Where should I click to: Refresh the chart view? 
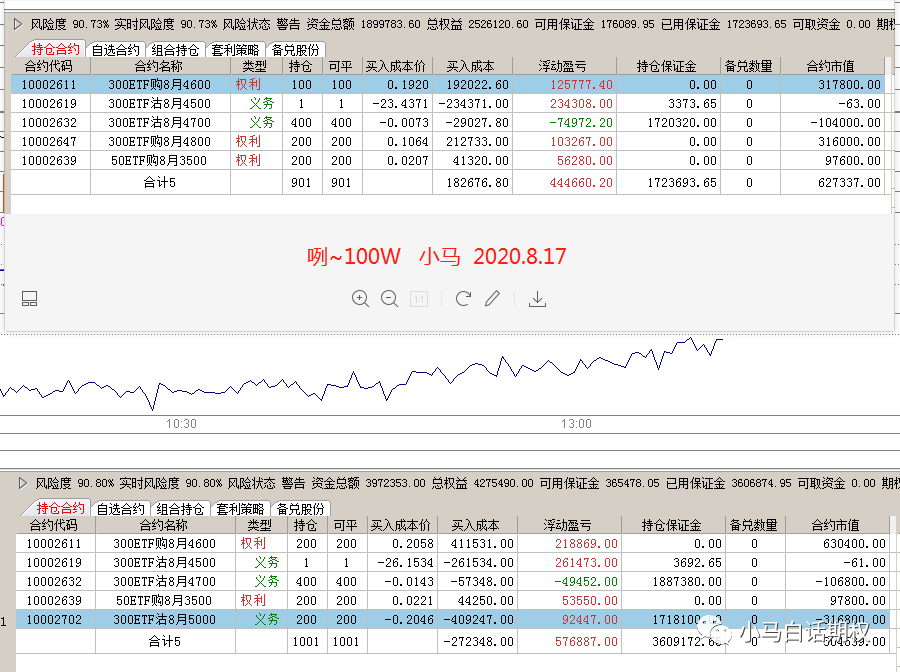click(461, 298)
